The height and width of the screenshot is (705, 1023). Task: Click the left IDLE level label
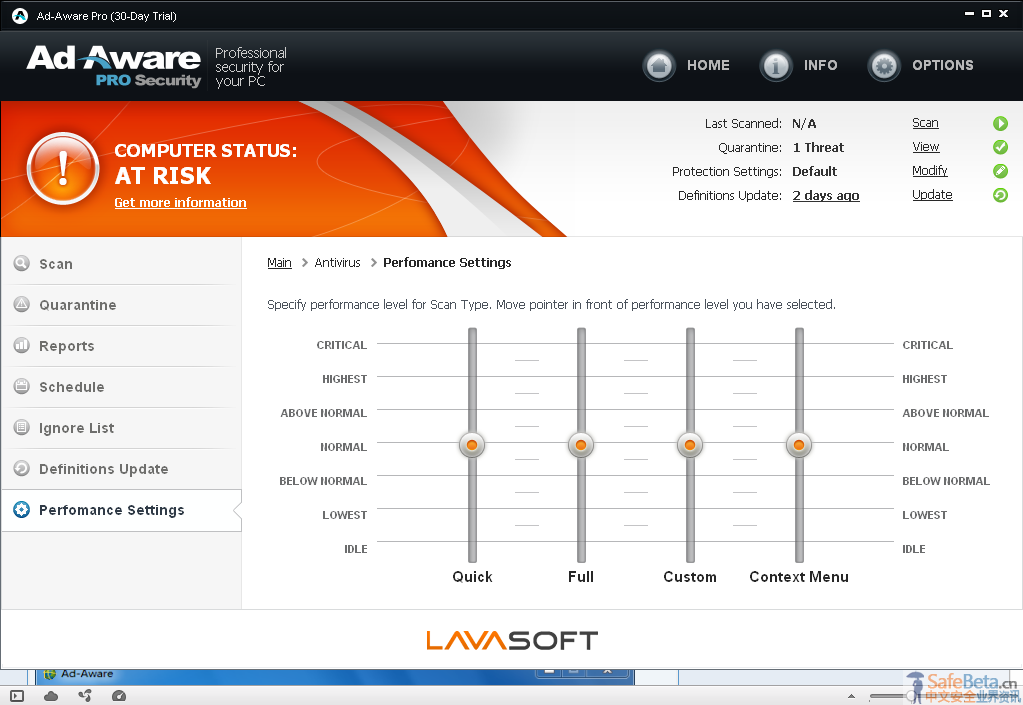tap(356, 549)
